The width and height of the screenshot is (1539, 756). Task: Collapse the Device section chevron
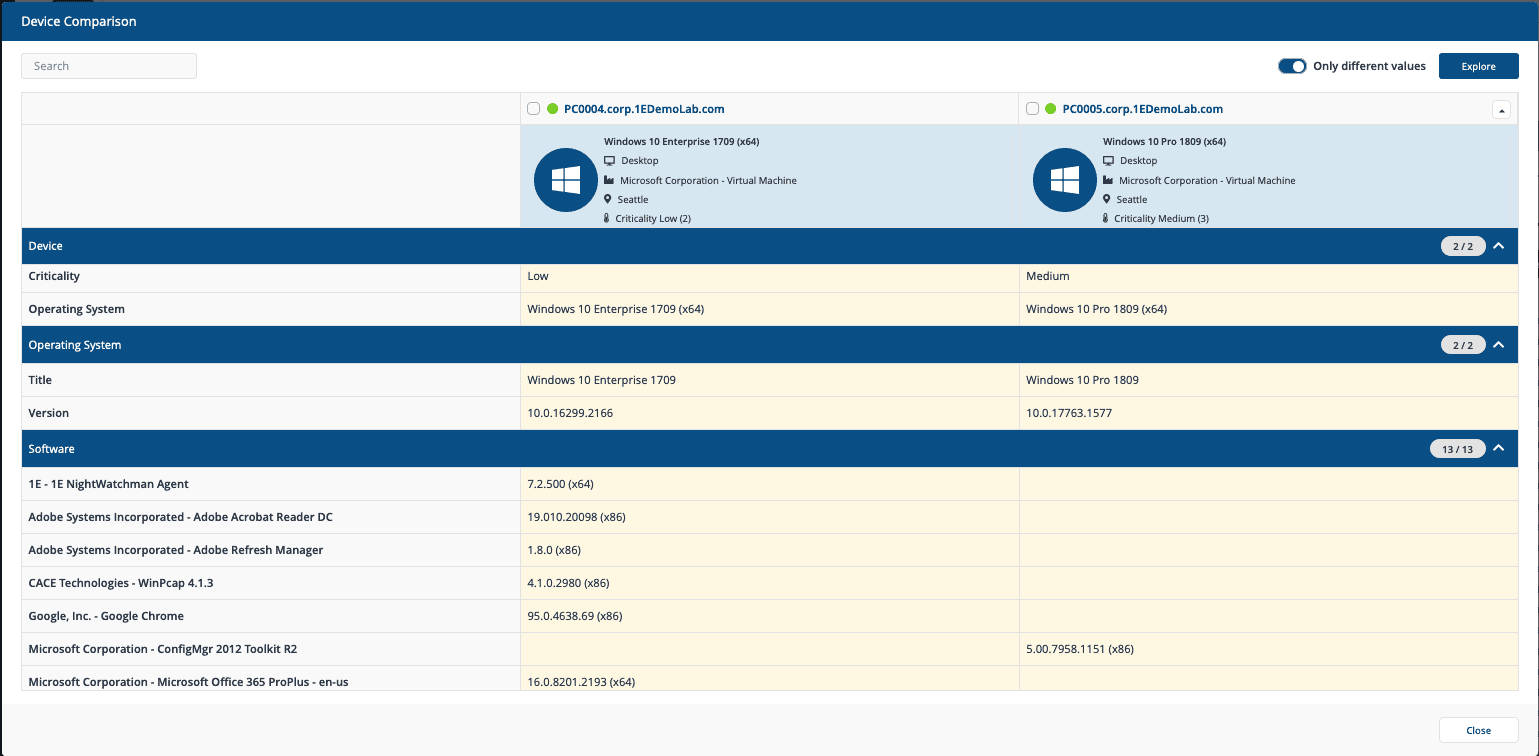coord(1498,246)
